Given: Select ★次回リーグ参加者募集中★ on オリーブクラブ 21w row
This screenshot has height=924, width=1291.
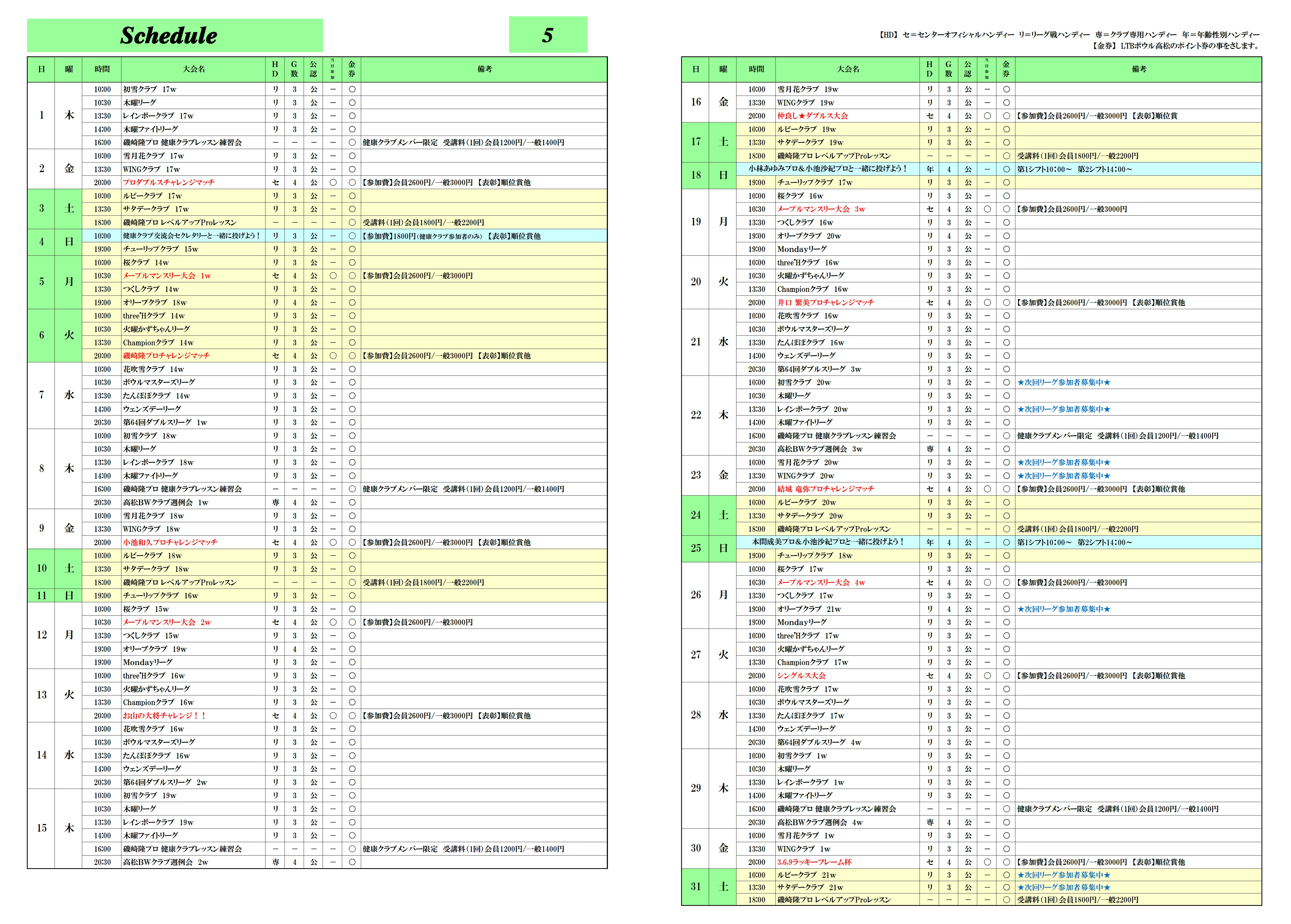Looking at the screenshot, I should [1064, 609].
